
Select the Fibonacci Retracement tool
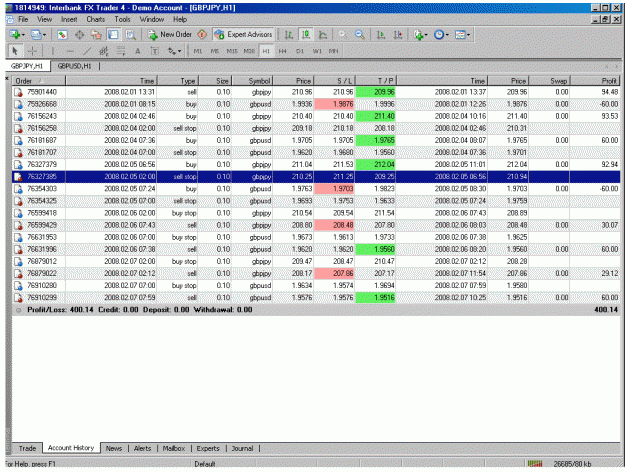pyautogui.click(x=121, y=51)
